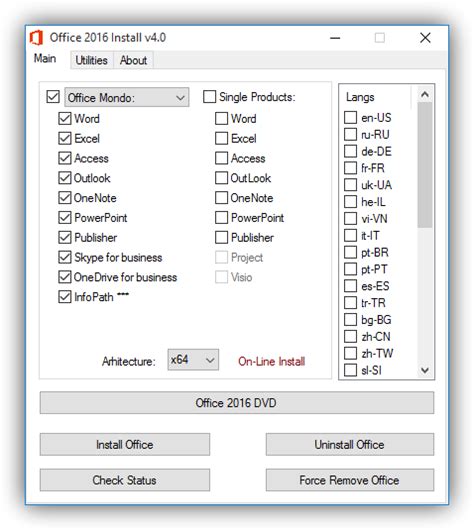Viewport: 474px width, 530px height.
Task: Select the ru-RU language checkbox
Action: pos(351,134)
